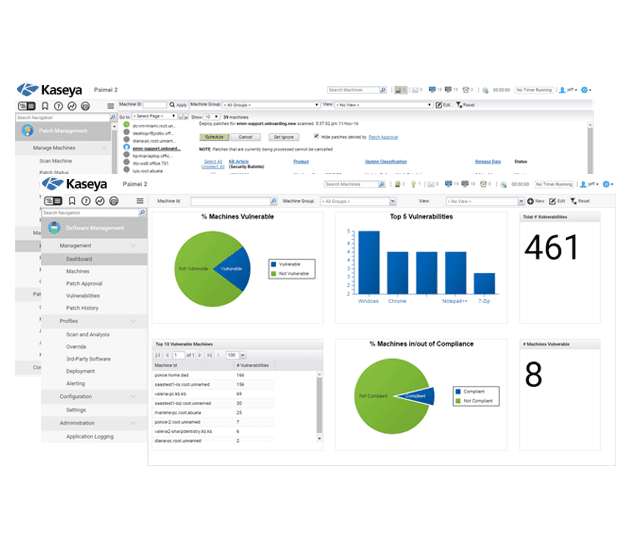Click the Schedule button
The image size is (627, 556).
coord(213,136)
